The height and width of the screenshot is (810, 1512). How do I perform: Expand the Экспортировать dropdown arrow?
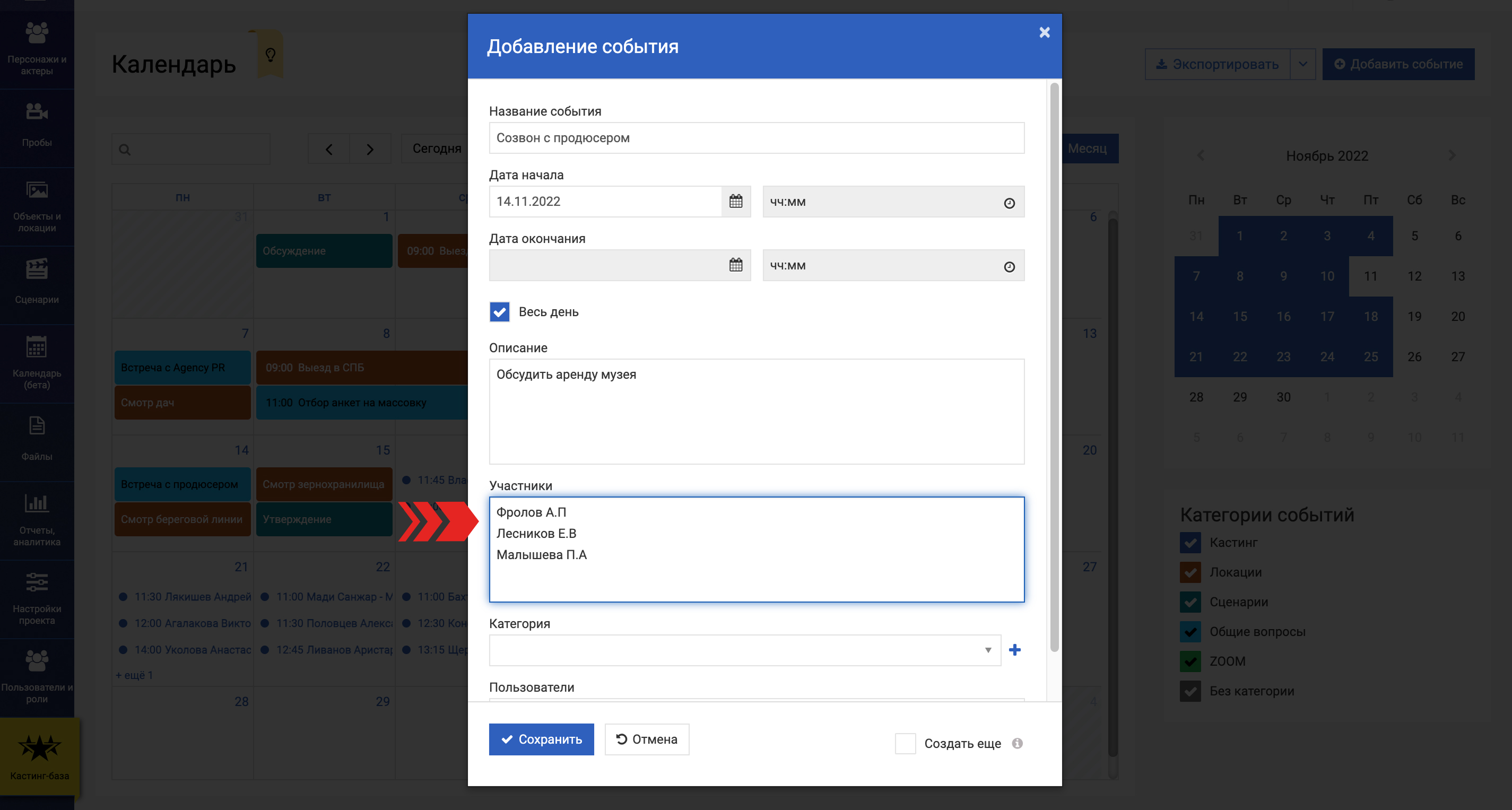pos(1302,64)
